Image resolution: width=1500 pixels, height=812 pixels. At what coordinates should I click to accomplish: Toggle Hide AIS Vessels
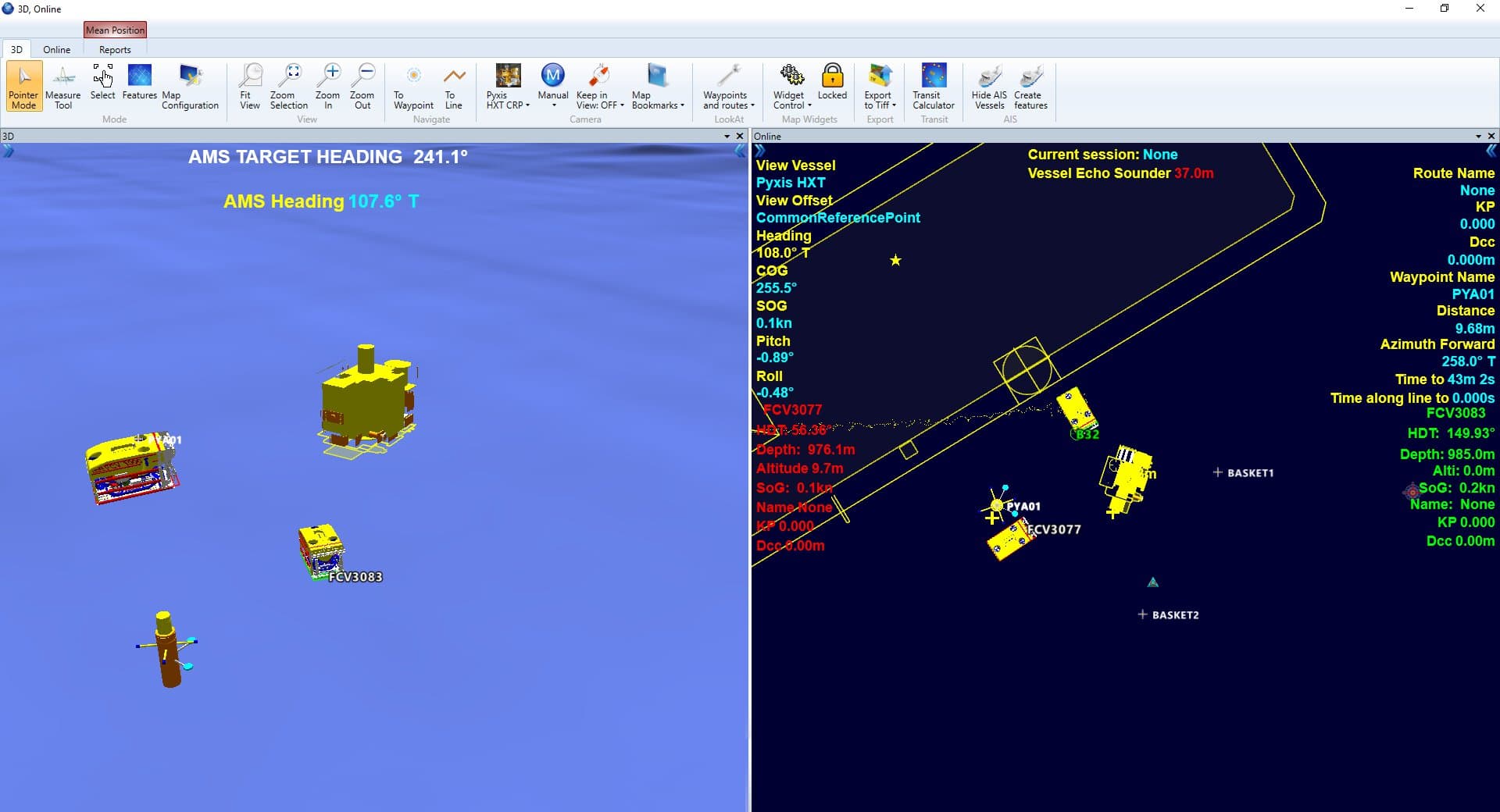pos(989,86)
